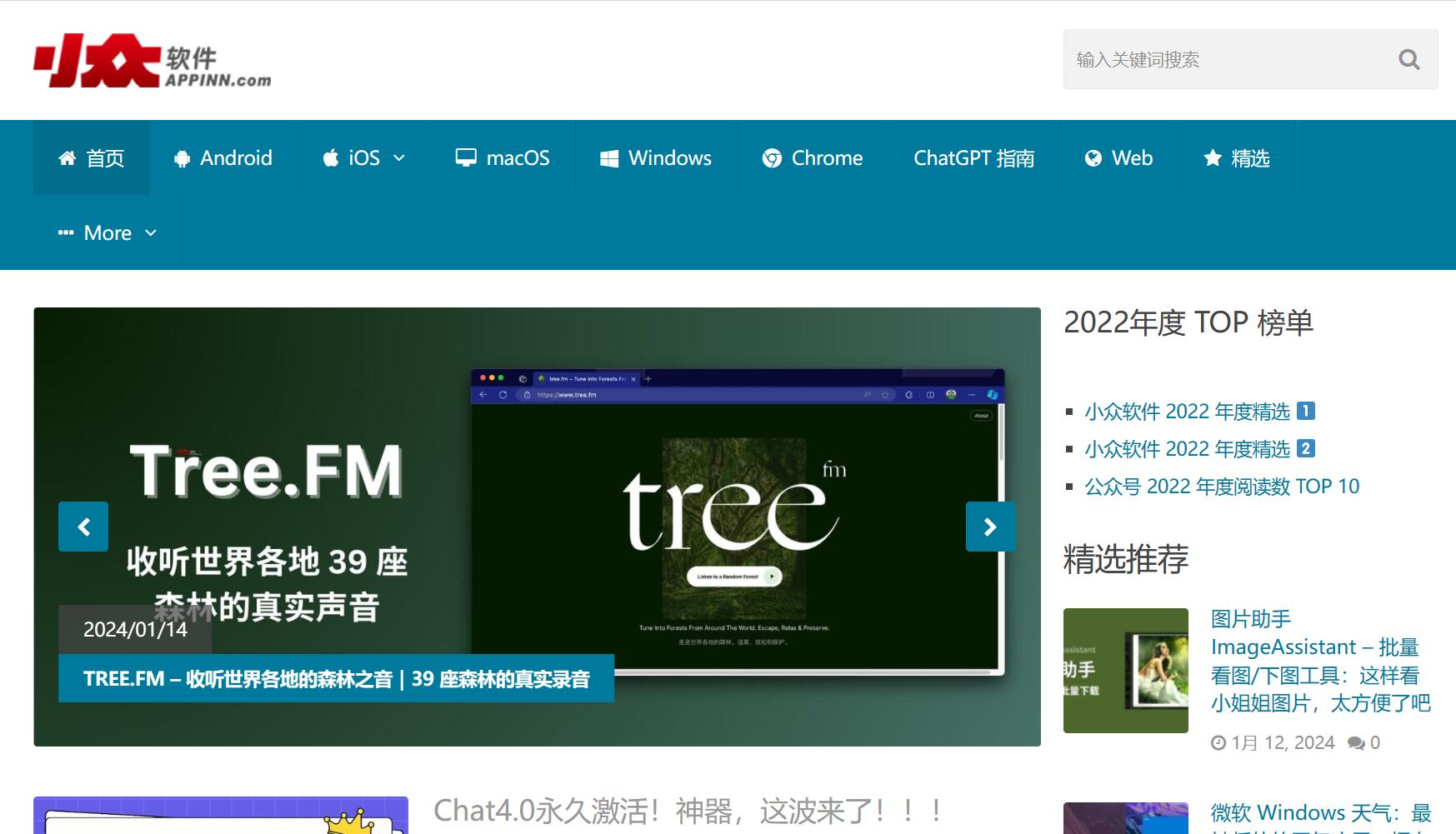Screen dimensions: 1456x834
Task: Expand the More menu chevron
Action: pyautogui.click(x=151, y=232)
